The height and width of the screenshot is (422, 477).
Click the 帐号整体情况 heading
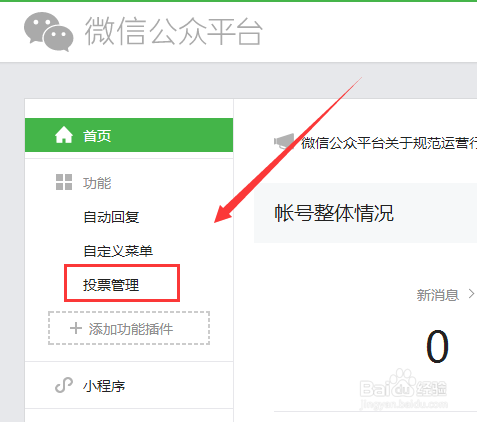334,213
